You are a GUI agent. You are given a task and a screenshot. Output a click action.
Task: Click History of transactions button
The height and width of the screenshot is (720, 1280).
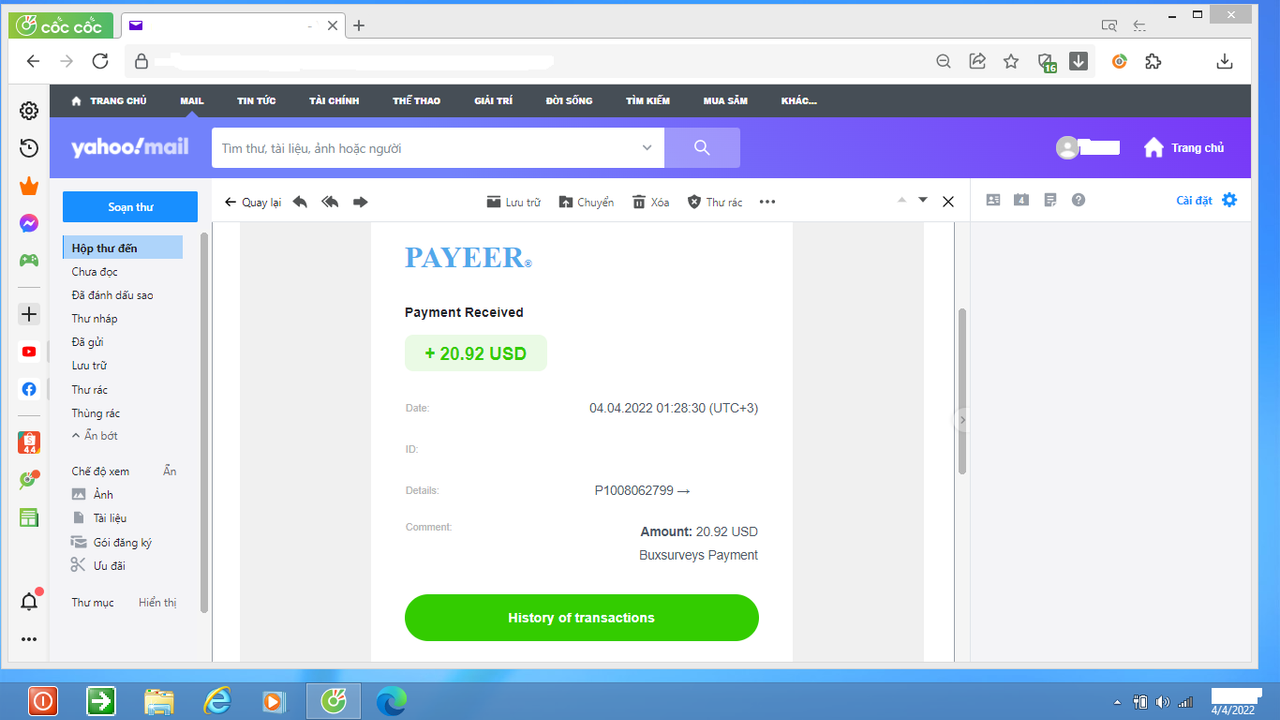[581, 618]
